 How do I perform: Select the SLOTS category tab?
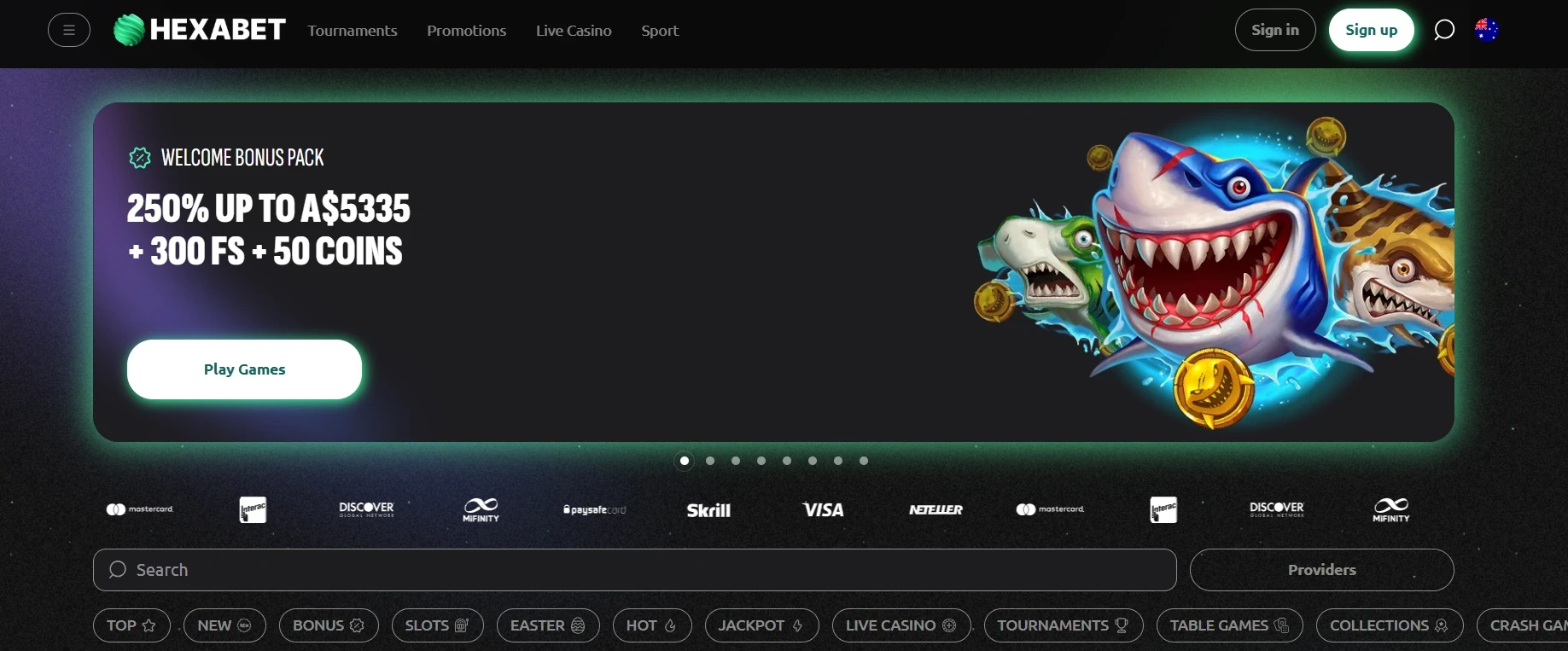click(x=437, y=625)
